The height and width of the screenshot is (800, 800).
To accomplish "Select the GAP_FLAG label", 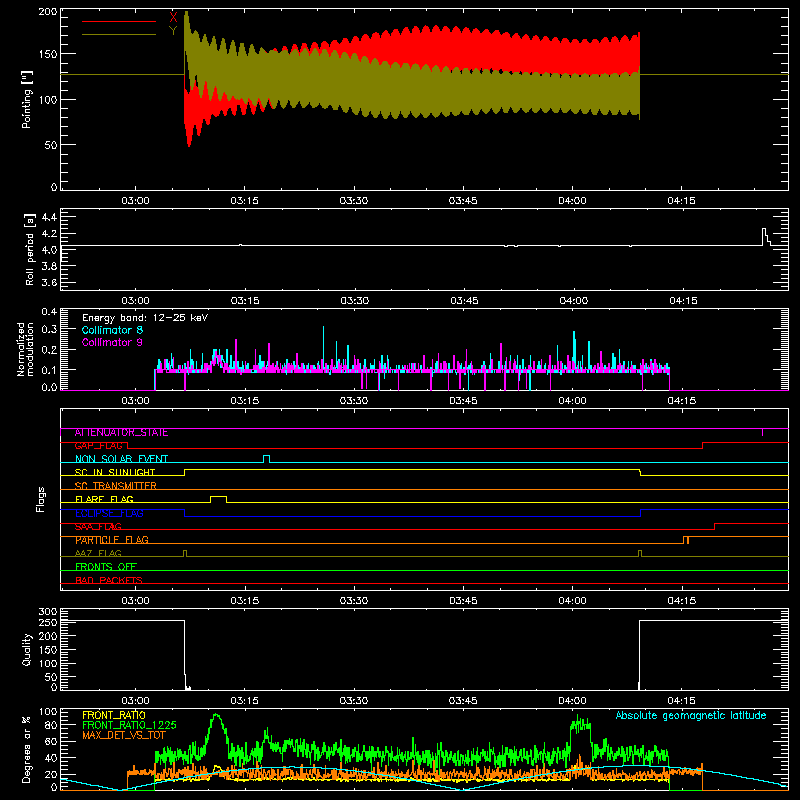I will [x=99, y=446].
